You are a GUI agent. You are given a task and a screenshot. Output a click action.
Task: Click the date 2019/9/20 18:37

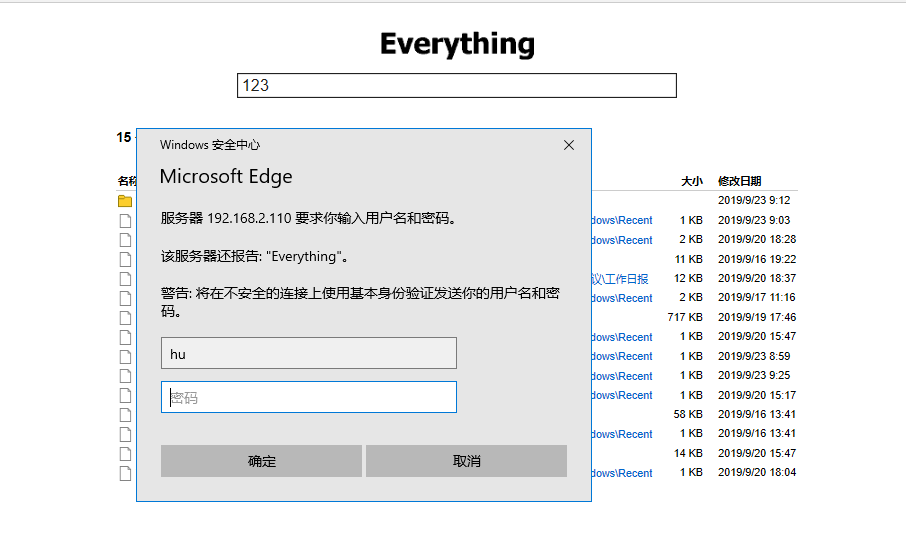click(757, 278)
